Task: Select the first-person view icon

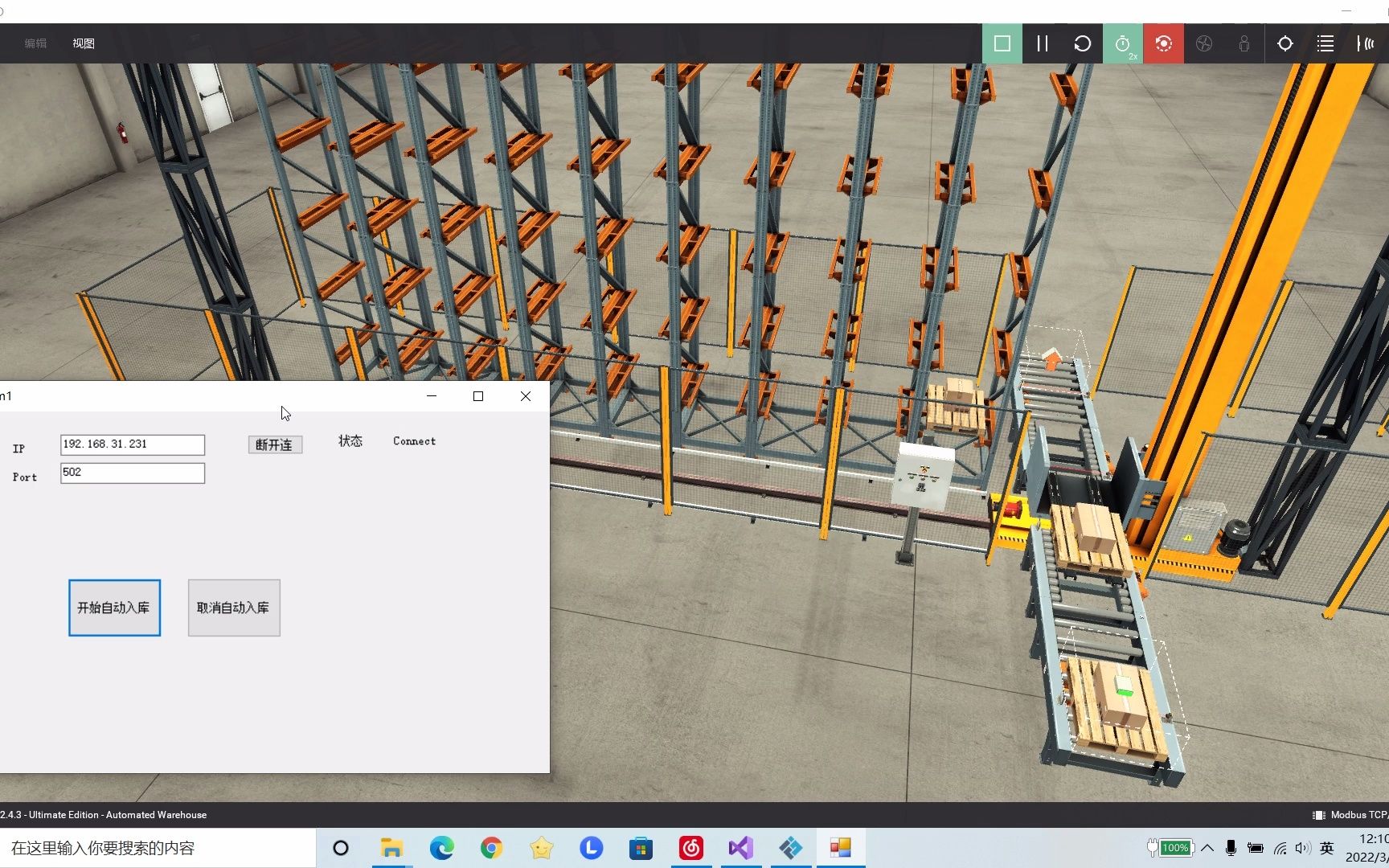Action: pyautogui.click(x=1244, y=43)
